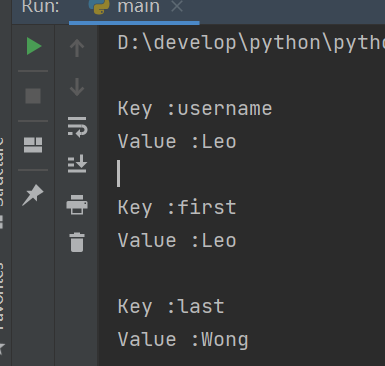Clear all console output with trash icon
Screen dimensions: 385x366
[77, 242]
